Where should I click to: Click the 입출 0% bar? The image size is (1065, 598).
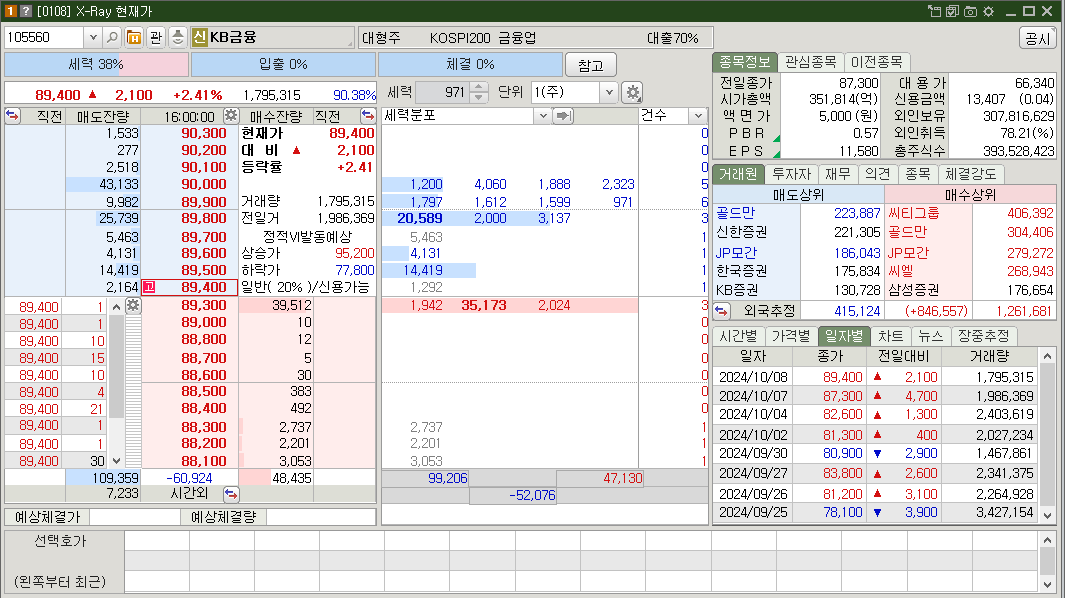click(x=283, y=65)
